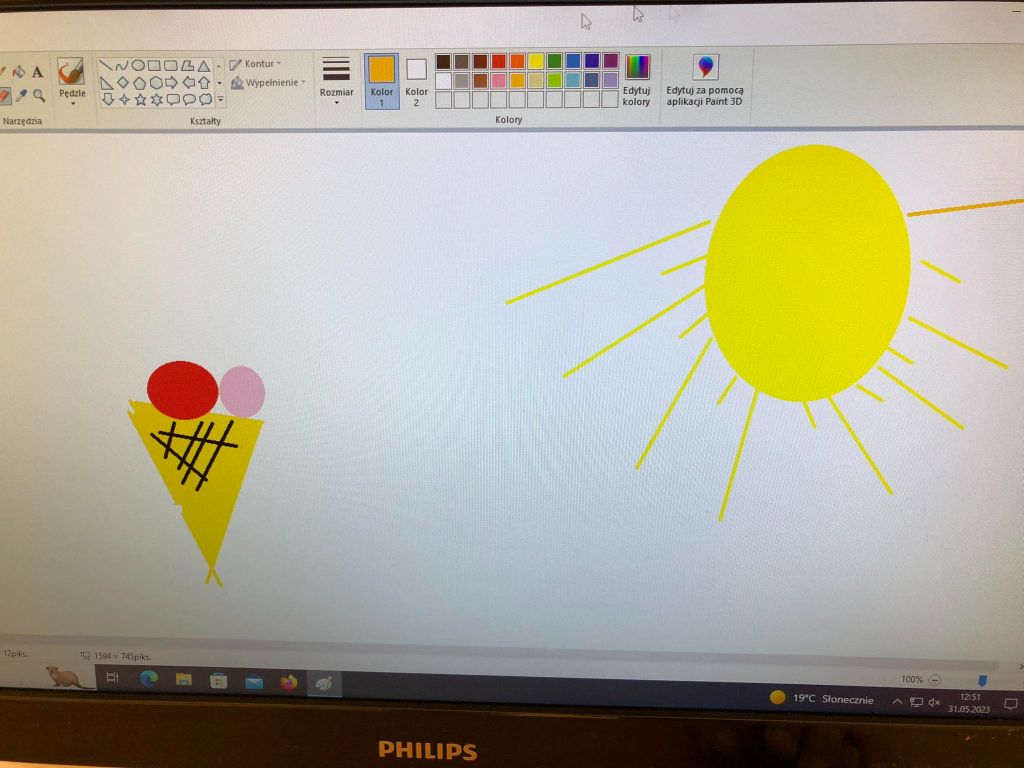Open the Wypełnienie fill dropdown
The image size is (1024, 768).
(x=268, y=82)
